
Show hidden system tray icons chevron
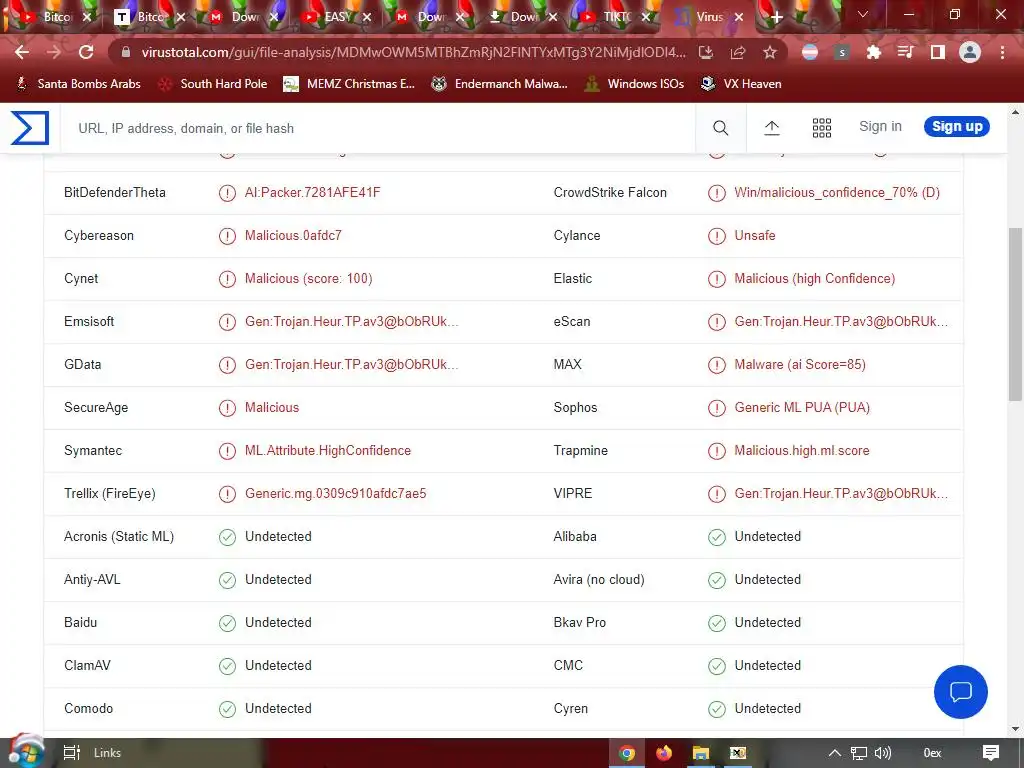coord(835,753)
